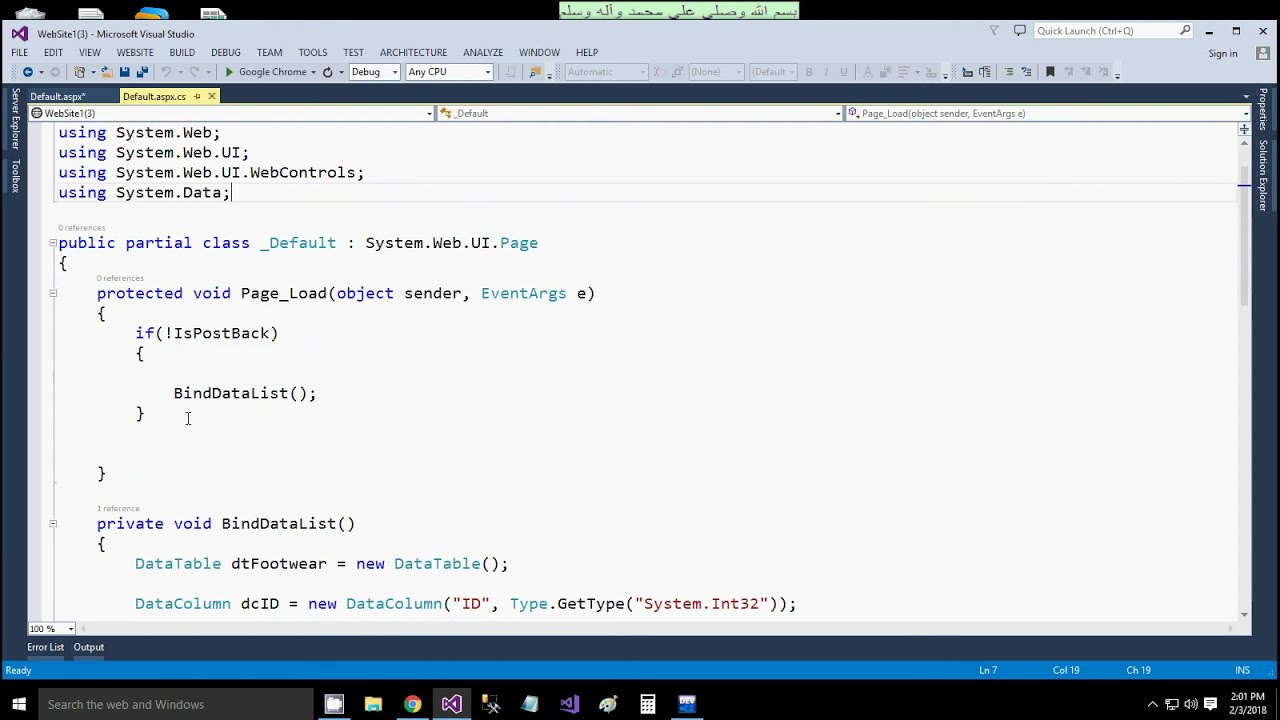1280x720 pixels.
Task: Open the Paint palette icon in the taskbar
Action: point(608,704)
